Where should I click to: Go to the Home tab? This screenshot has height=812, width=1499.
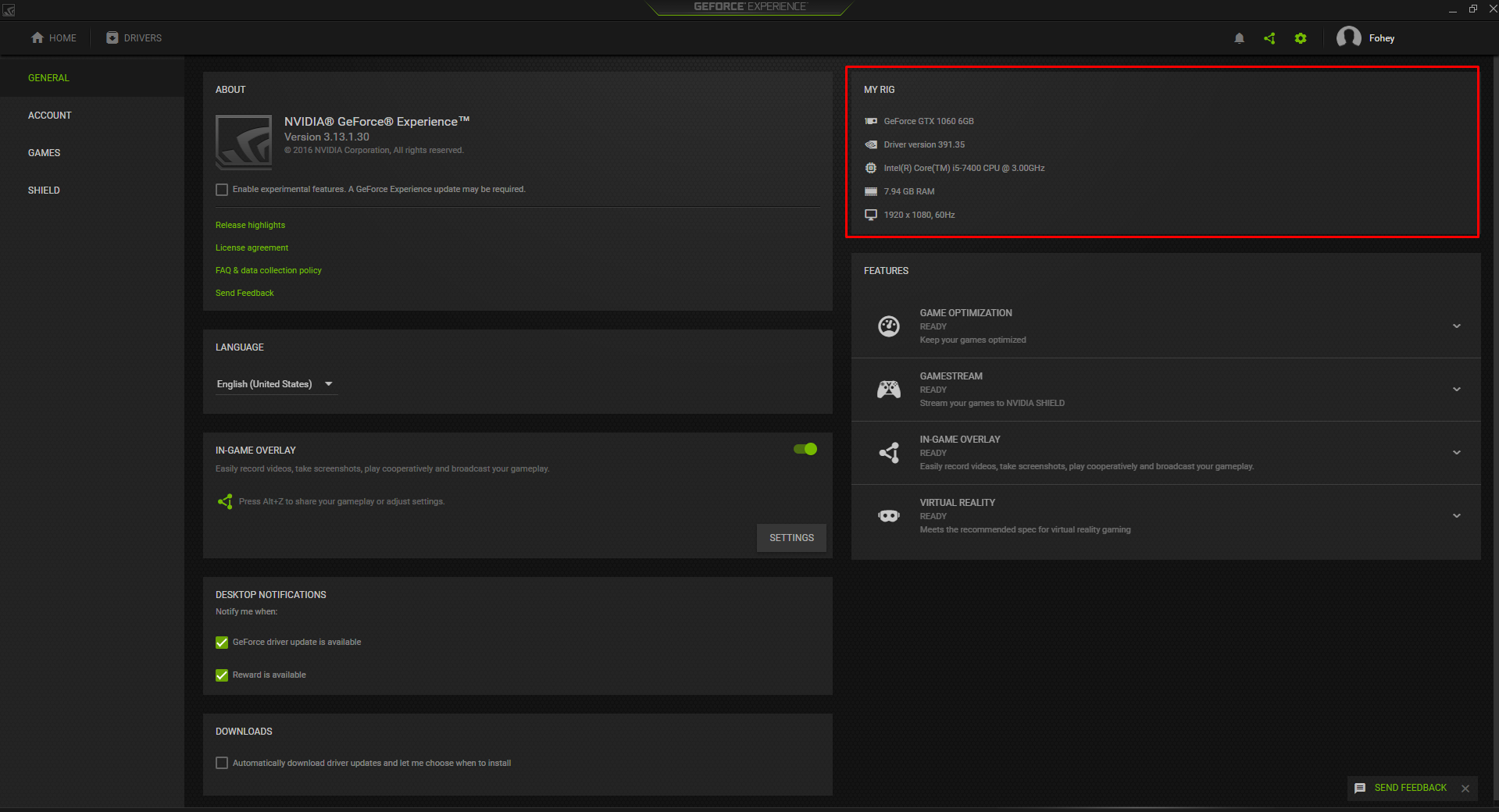click(x=54, y=37)
